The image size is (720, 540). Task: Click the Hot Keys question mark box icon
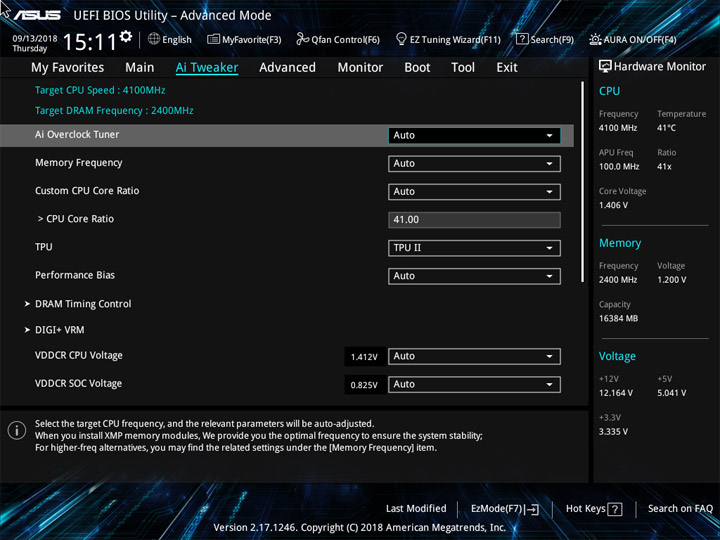click(x=615, y=509)
